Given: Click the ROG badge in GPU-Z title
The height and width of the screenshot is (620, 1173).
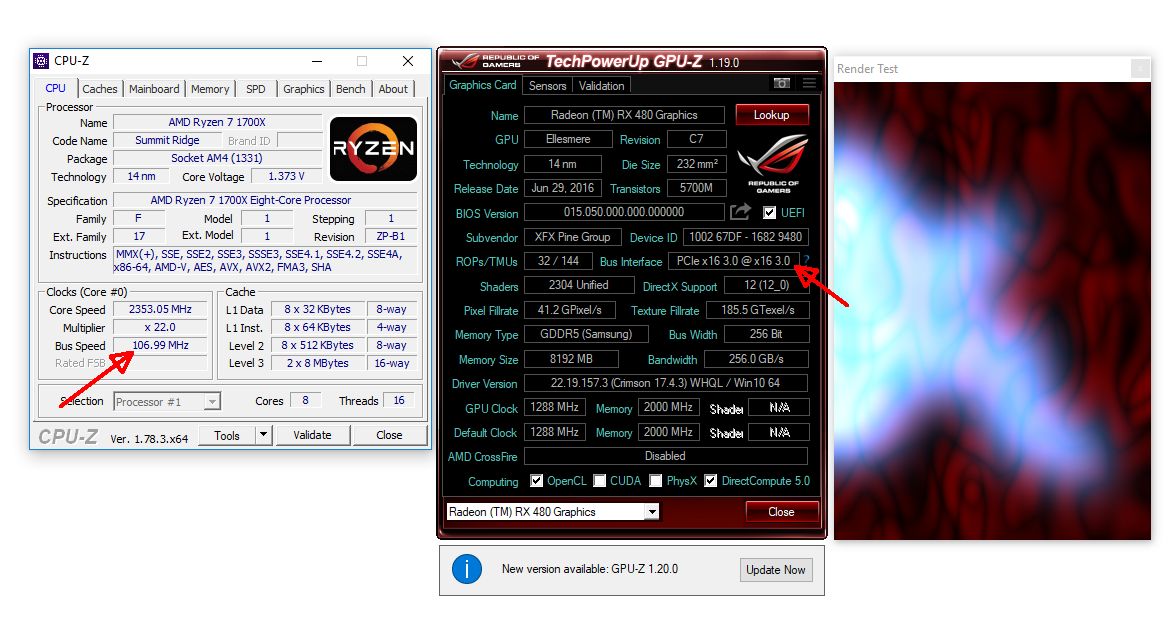Looking at the screenshot, I should pos(494,61).
